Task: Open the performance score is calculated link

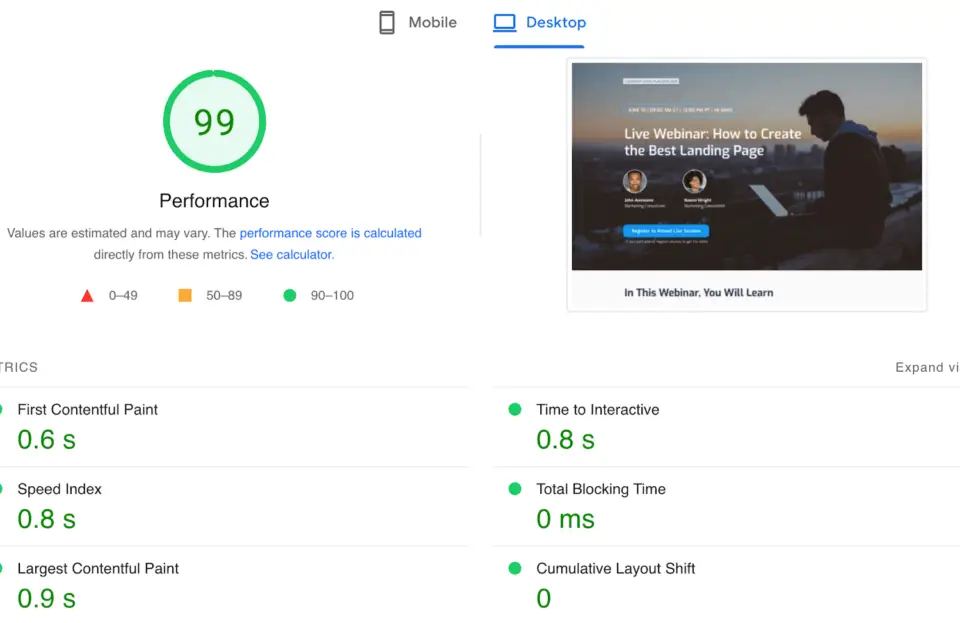Action: 331,233
